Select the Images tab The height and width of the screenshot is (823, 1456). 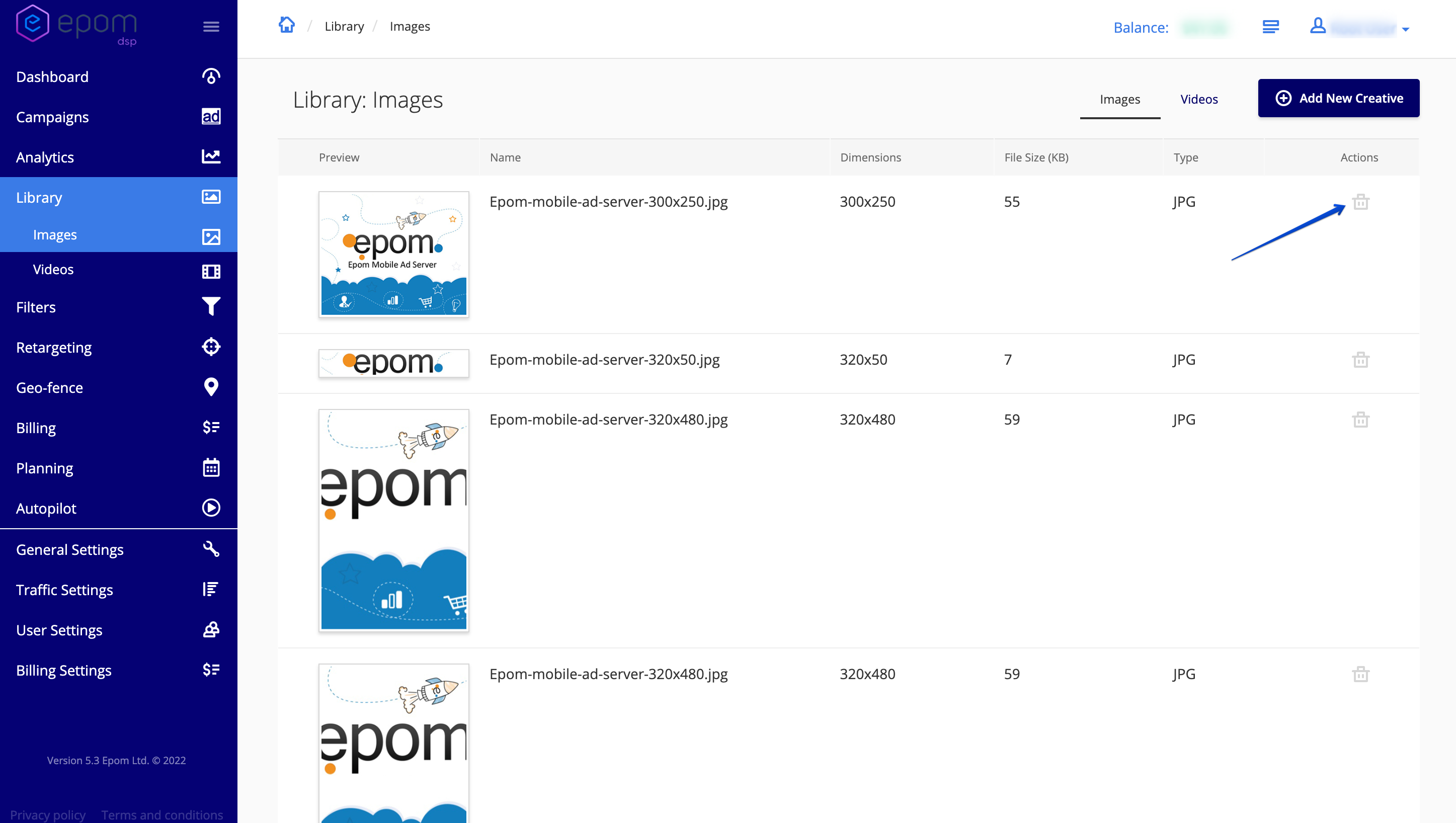coord(1119,100)
